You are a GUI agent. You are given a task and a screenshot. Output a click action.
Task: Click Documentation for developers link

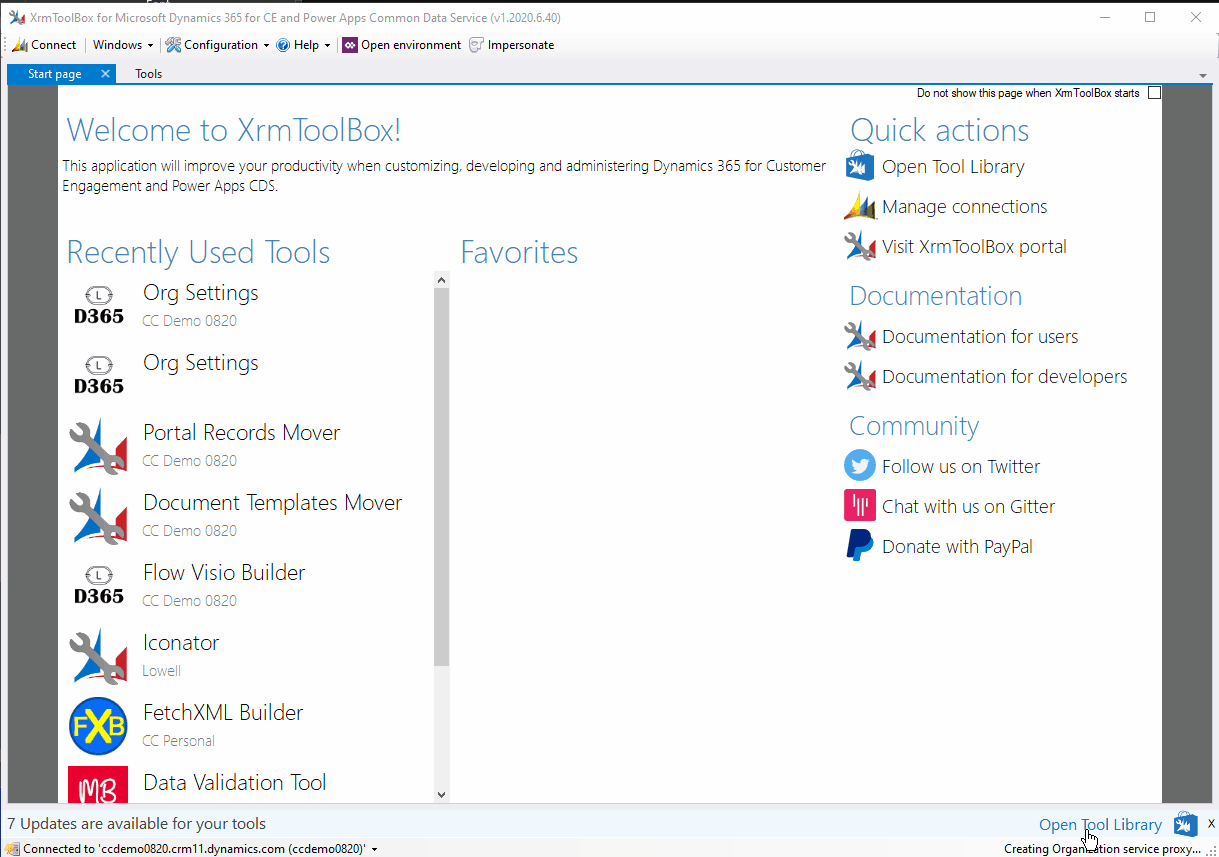[1004, 377]
